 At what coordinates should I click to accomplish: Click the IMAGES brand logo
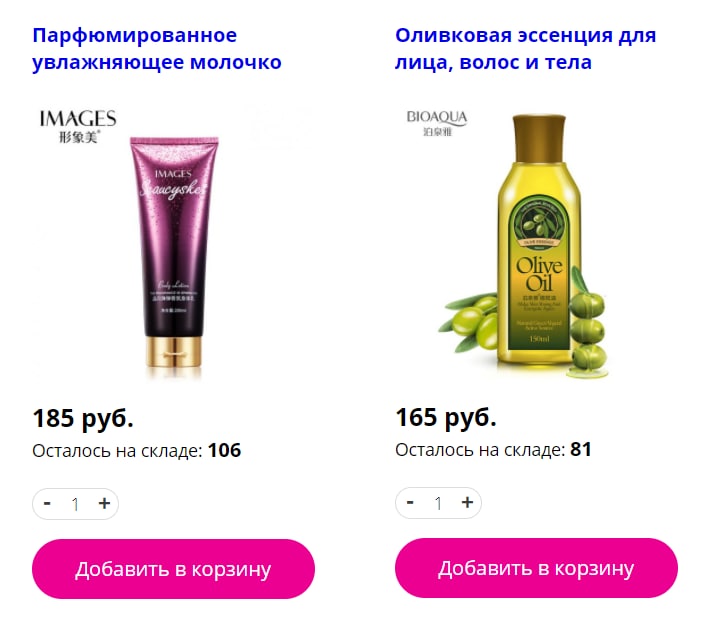(78, 126)
